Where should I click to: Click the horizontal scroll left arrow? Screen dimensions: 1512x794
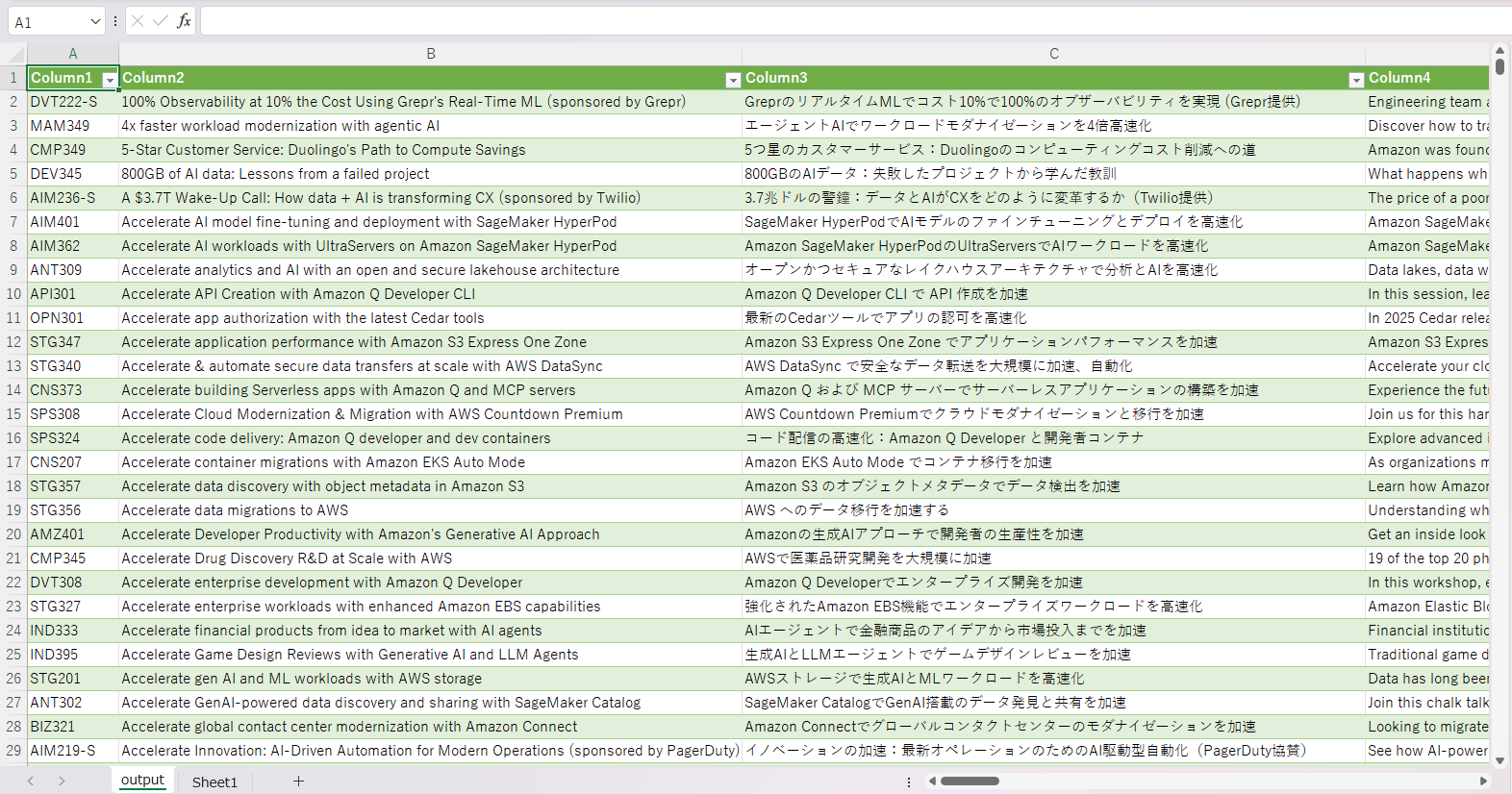932,782
